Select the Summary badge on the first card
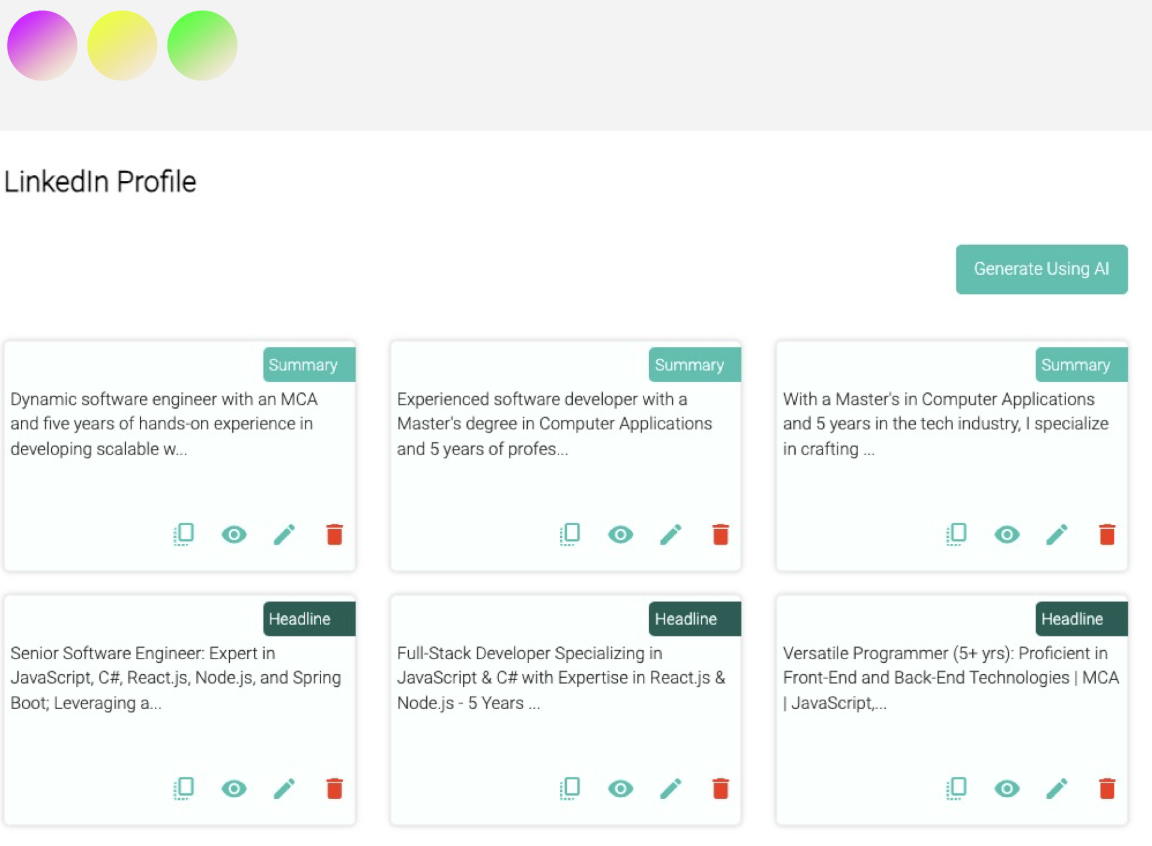 point(309,364)
